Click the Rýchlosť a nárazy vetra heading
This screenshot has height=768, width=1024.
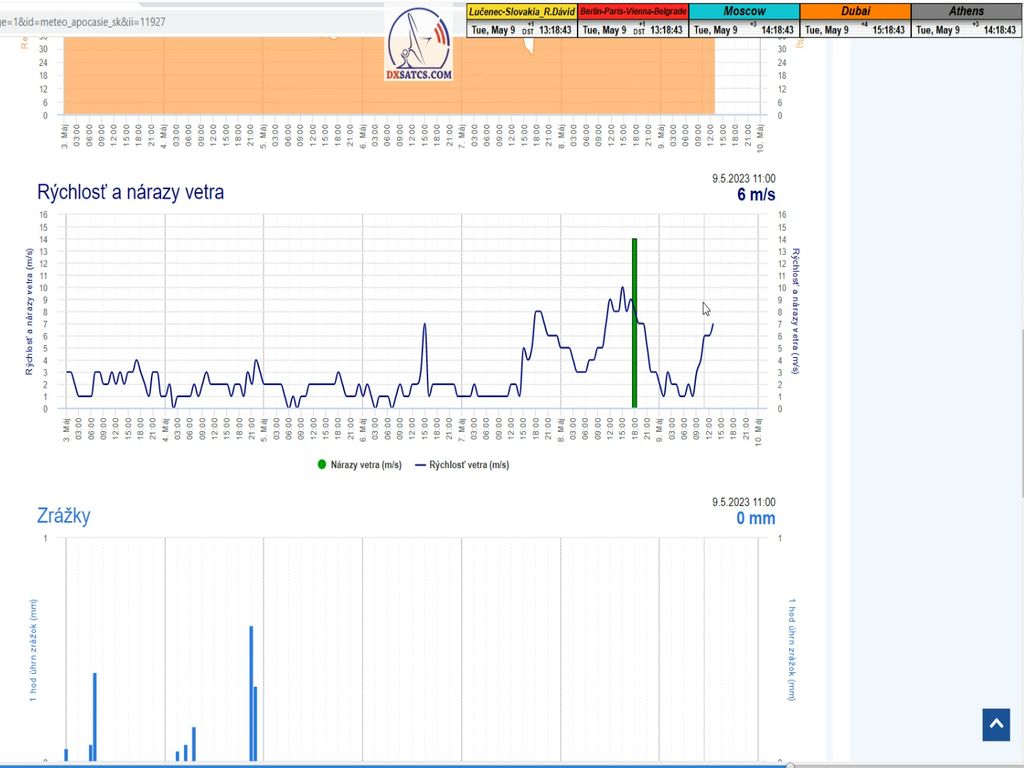(x=130, y=192)
